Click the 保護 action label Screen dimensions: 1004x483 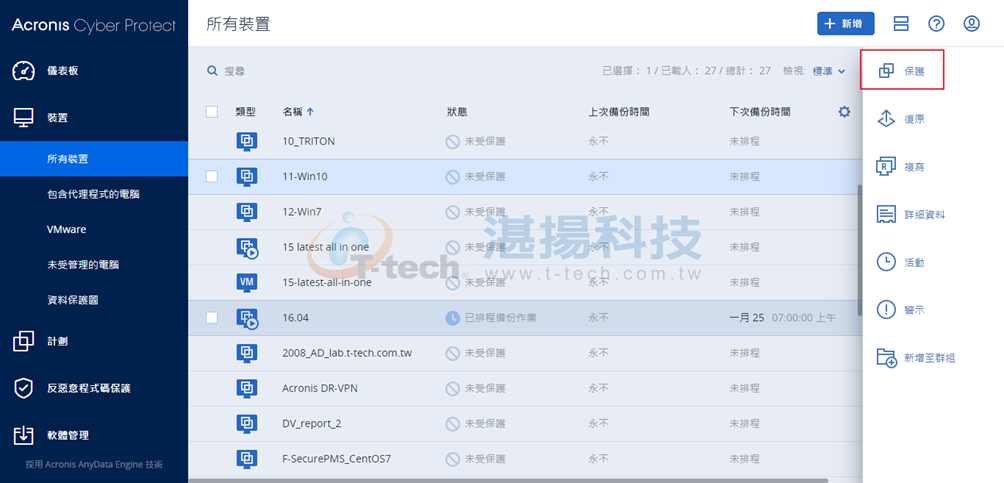(x=914, y=71)
